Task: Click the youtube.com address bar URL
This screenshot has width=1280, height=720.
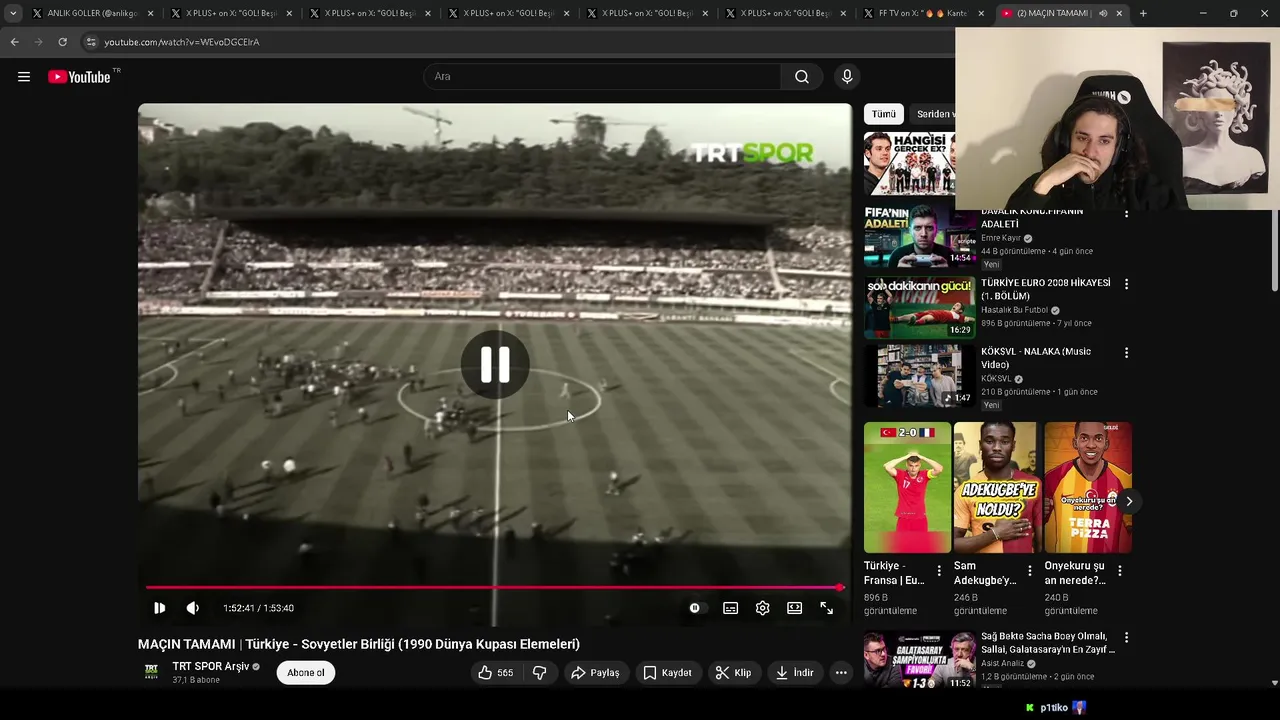Action: click(x=182, y=42)
